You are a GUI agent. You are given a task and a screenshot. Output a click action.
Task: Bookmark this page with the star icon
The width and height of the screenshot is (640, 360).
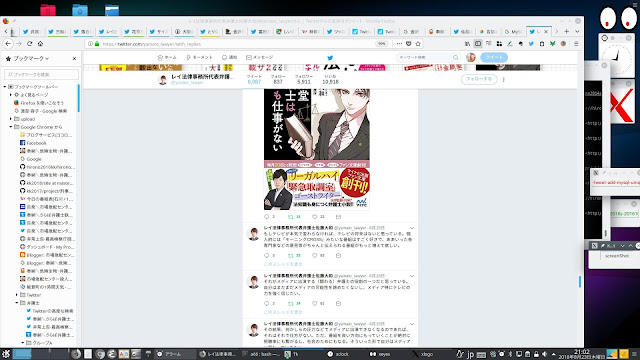(x=418, y=44)
